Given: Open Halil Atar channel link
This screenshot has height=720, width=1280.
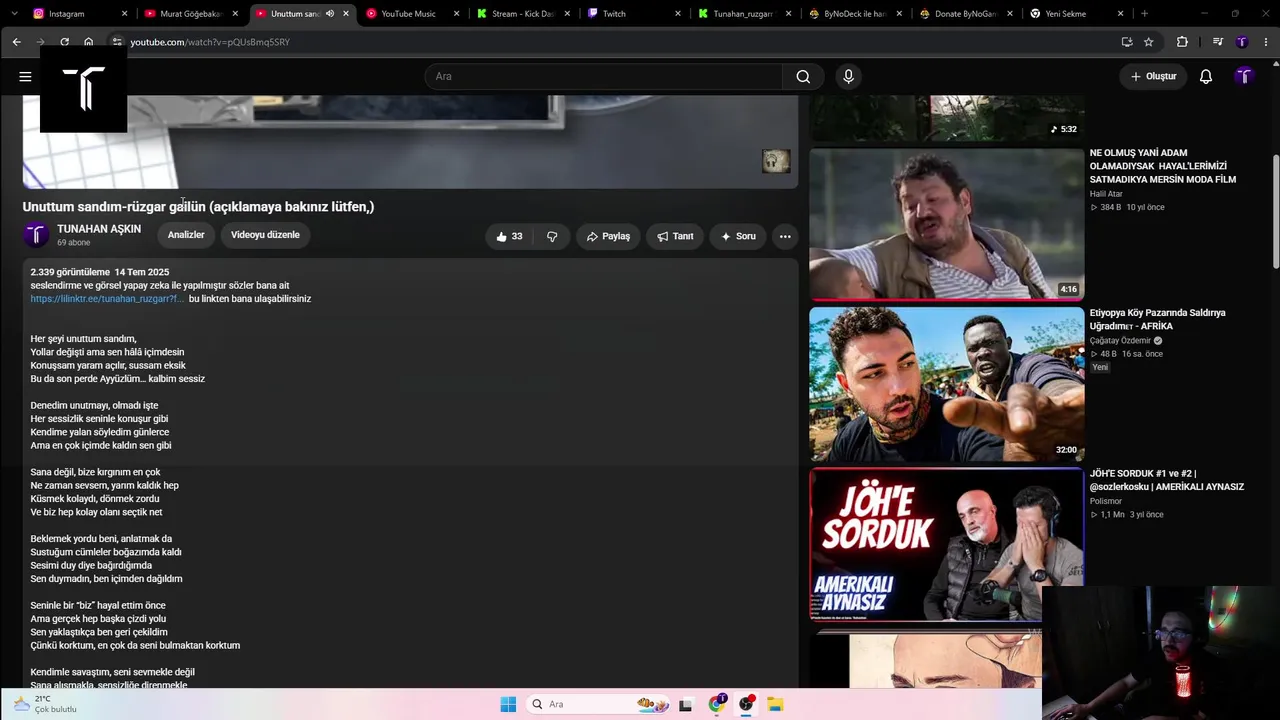Looking at the screenshot, I should click(x=1106, y=194).
